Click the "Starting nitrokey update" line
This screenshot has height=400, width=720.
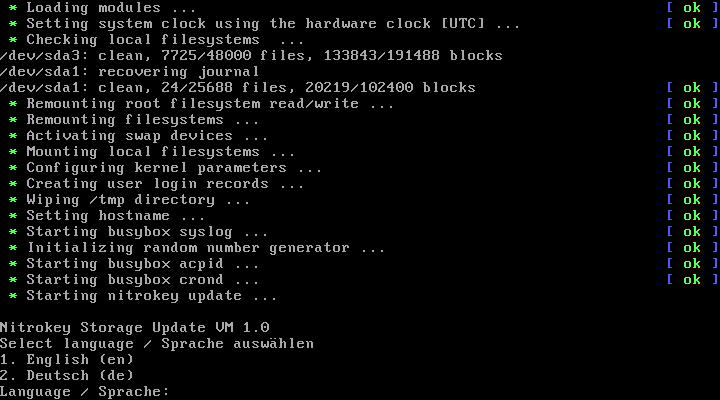tap(150, 296)
